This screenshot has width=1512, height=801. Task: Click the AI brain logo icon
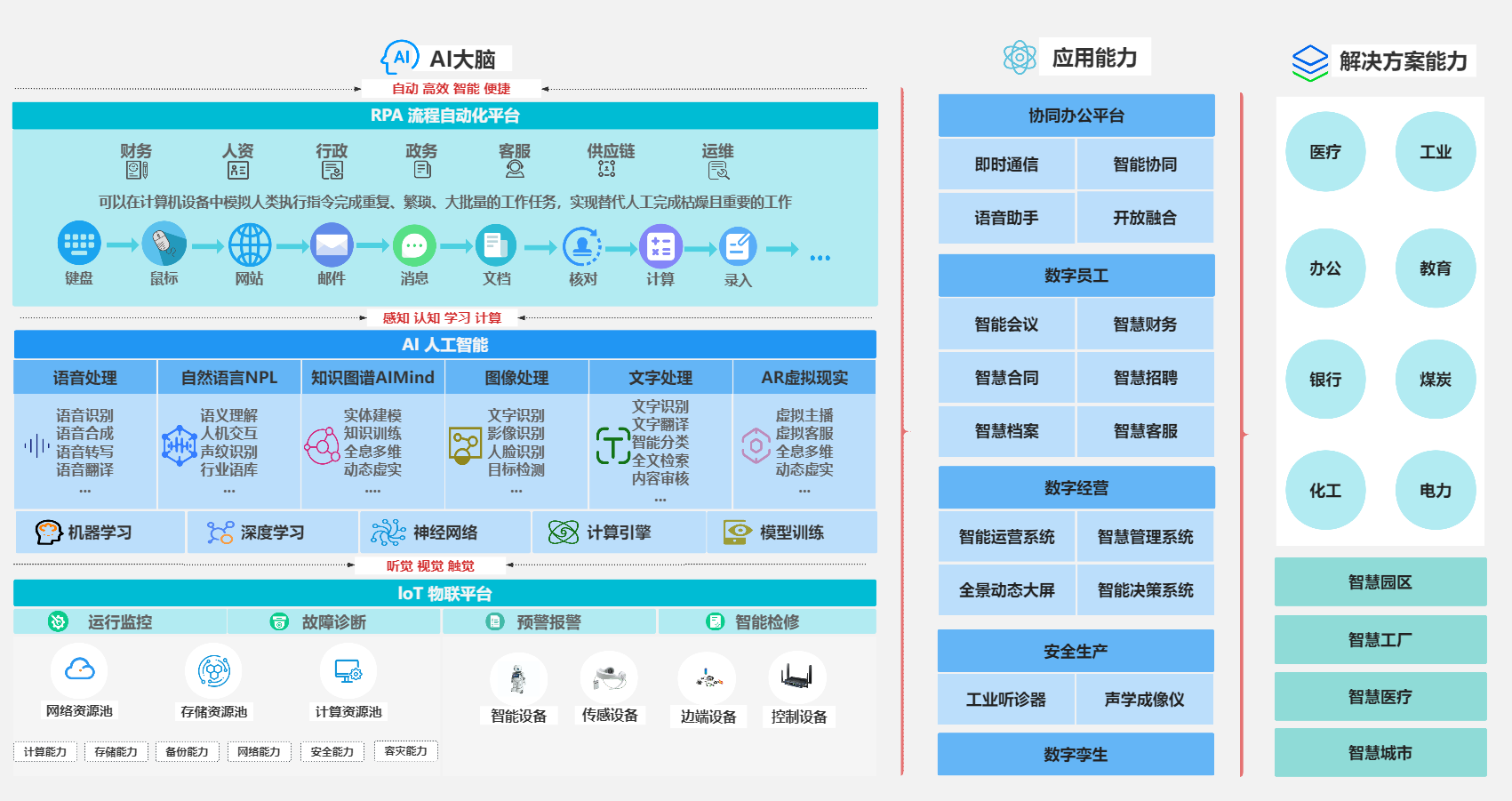point(400,59)
